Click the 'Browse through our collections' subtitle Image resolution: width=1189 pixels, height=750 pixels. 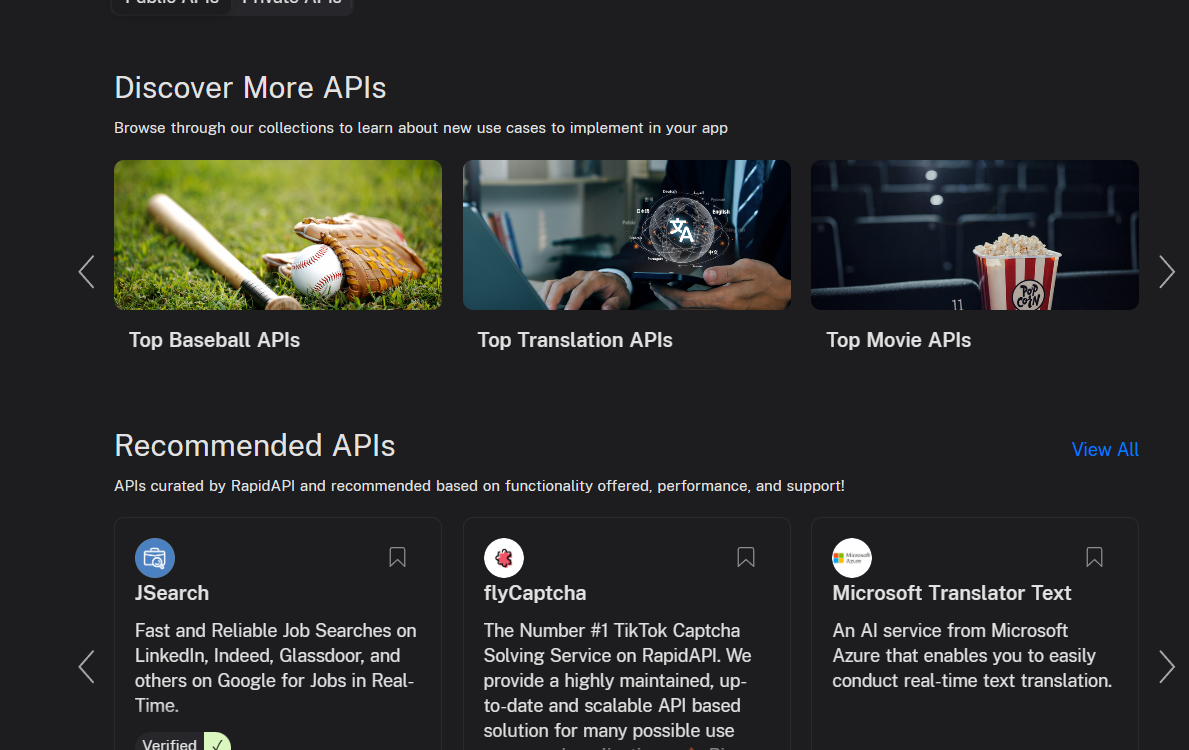point(421,128)
